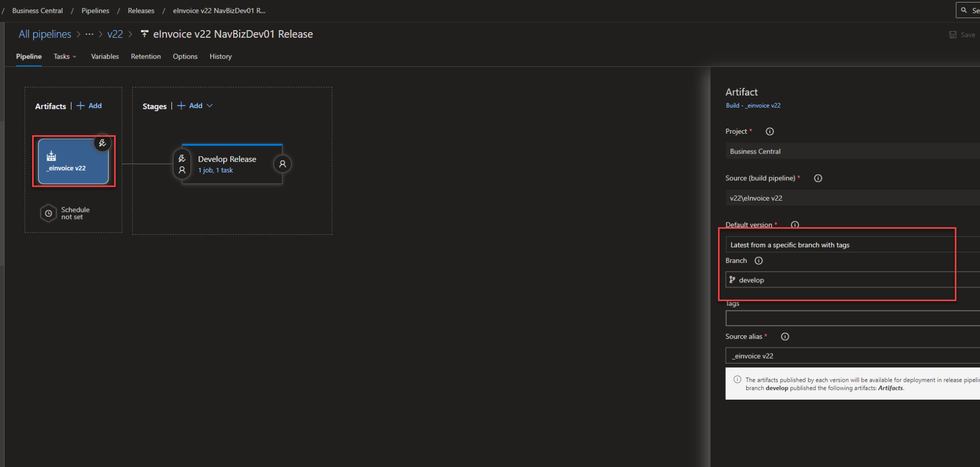The image size is (980, 467).
Task: Click the Project field Business Central
Action: click(x=852, y=151)
